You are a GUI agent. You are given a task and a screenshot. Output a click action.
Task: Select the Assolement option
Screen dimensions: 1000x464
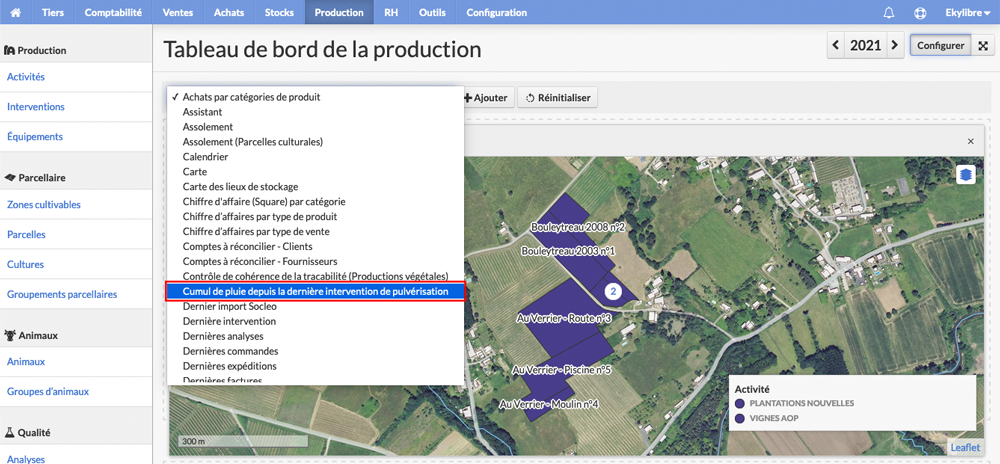(x=315, y=127)
